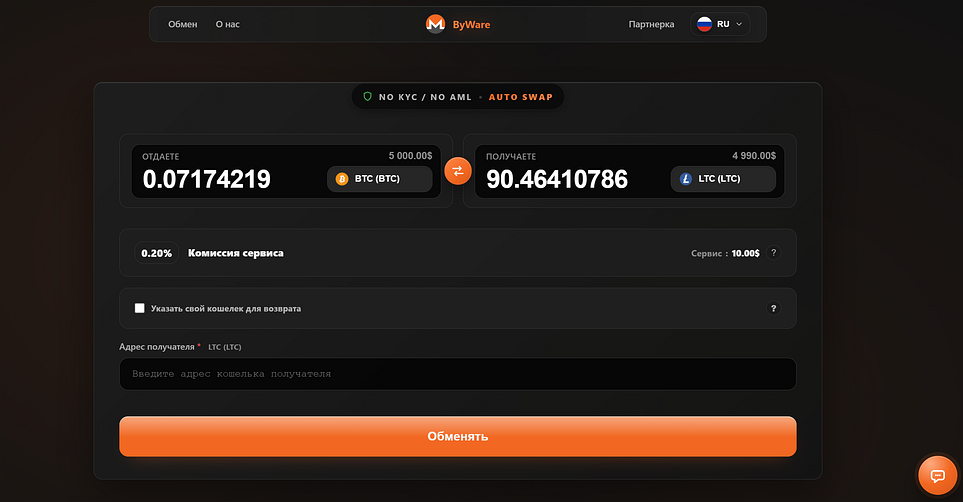Open the LTC (LTC) currency selector
This screenshot has height=502, width=963.
pyautogui.click(x=723, y=179)
